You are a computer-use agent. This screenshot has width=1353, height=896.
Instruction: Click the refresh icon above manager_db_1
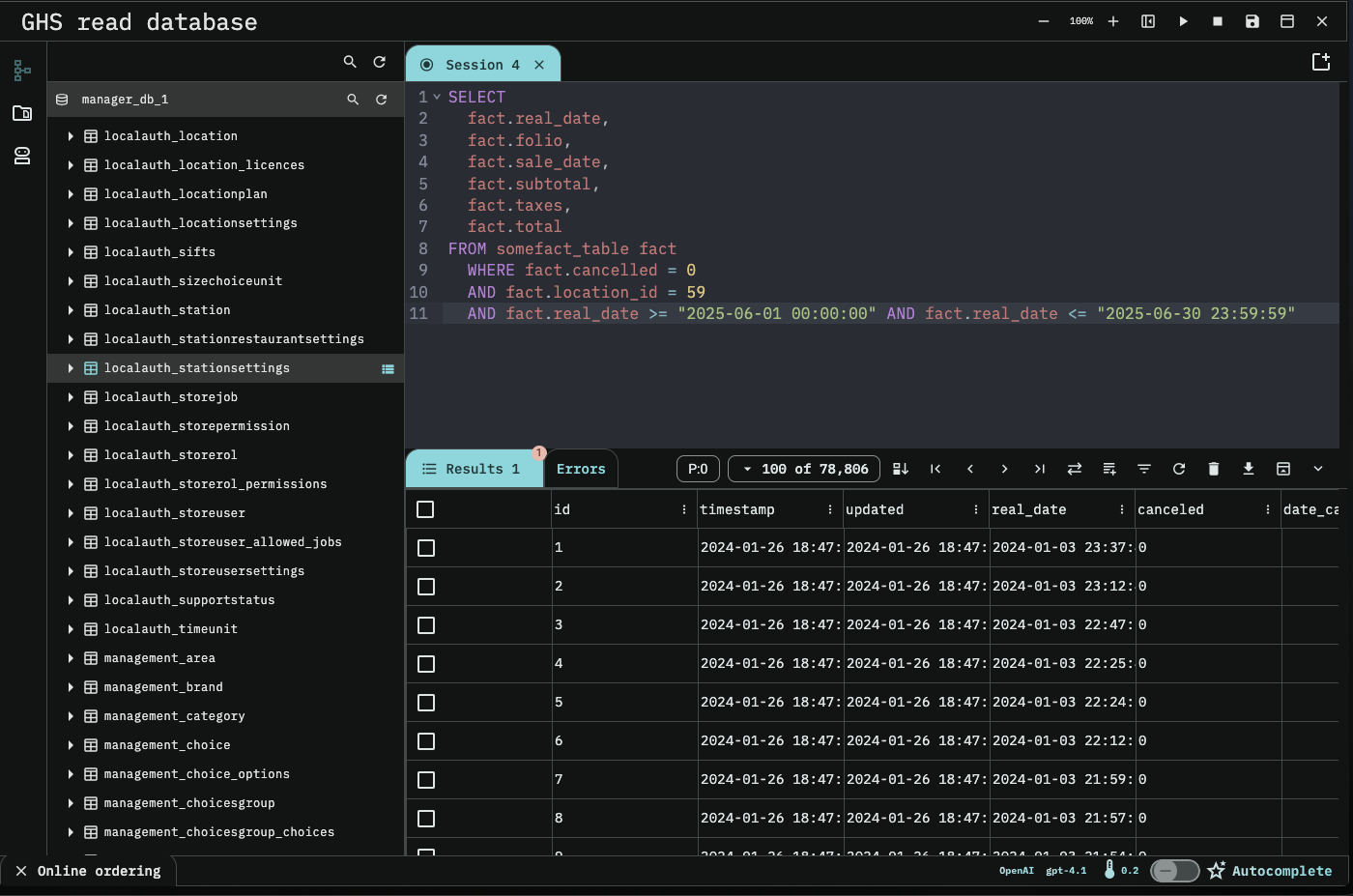pos(380,62)
